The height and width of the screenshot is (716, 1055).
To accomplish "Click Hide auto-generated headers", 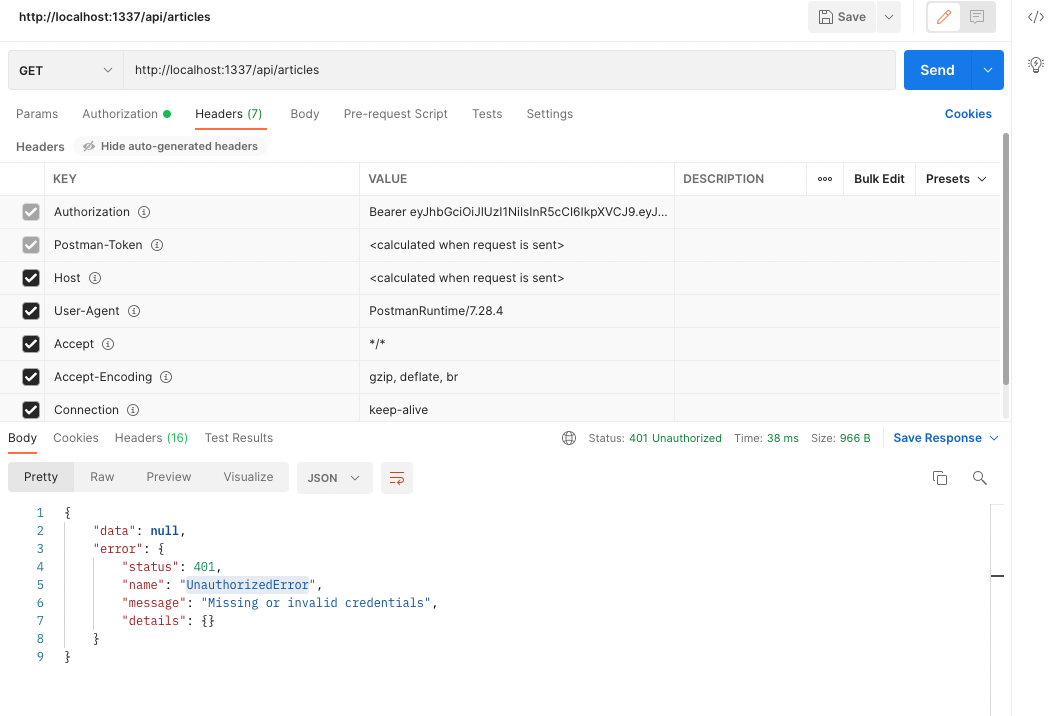I will (x=169, y=146).
